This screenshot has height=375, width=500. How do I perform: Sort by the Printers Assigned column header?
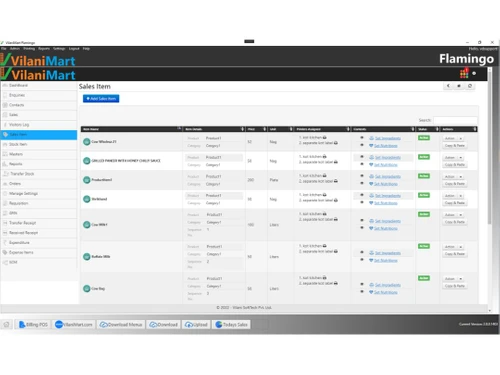pos(322,129)
